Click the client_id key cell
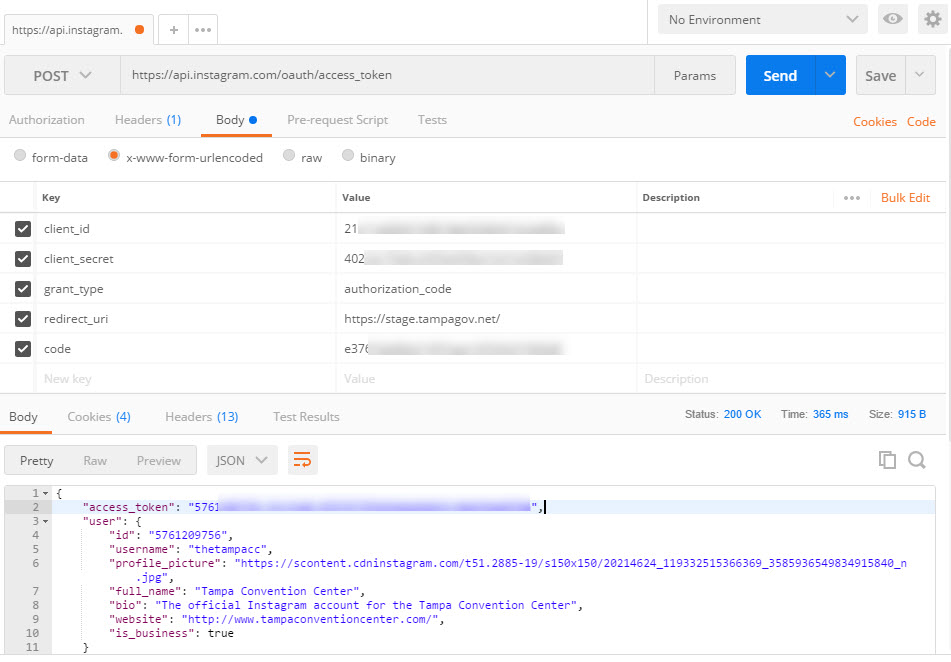The height and width of the screenshot is (662, 951). tap(186, 229)
